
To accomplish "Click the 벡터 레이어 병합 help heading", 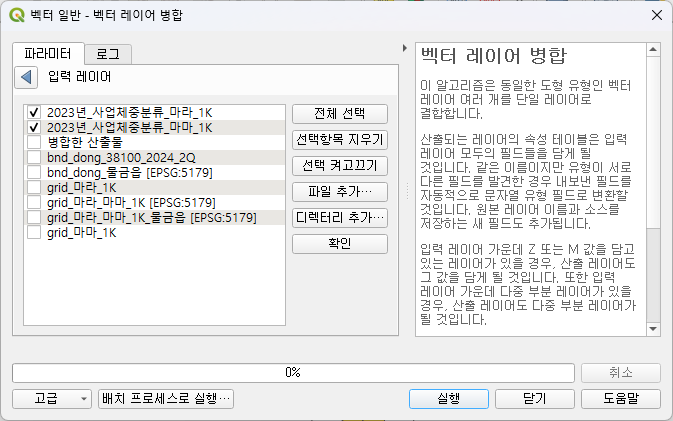I will tap(494, 56).
